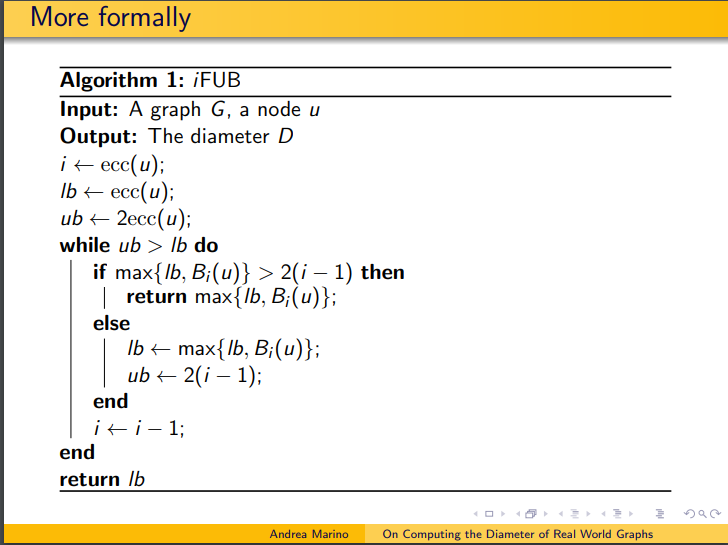
Task: Click the presentation title in the footer
Action: pos(517,535)
